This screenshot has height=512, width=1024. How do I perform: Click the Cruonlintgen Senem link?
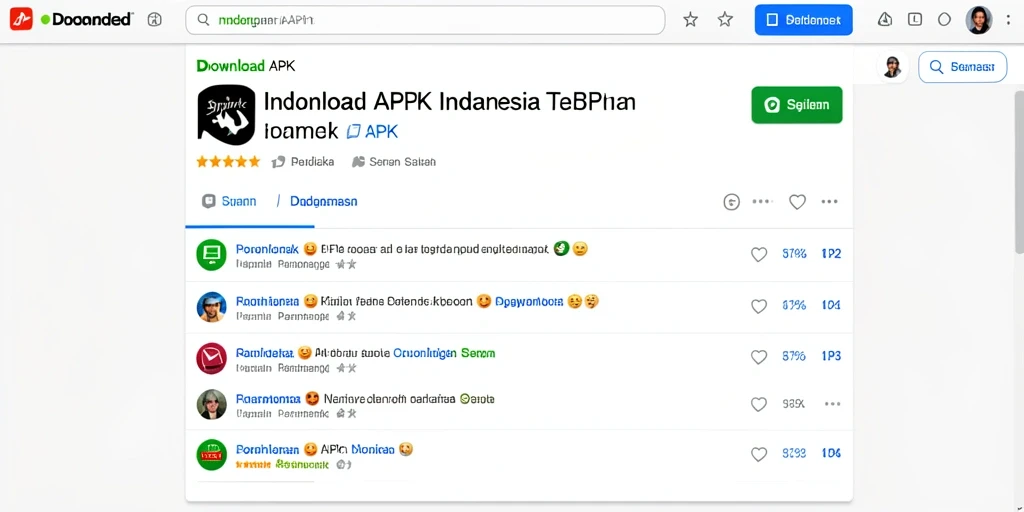click(443, 353)
